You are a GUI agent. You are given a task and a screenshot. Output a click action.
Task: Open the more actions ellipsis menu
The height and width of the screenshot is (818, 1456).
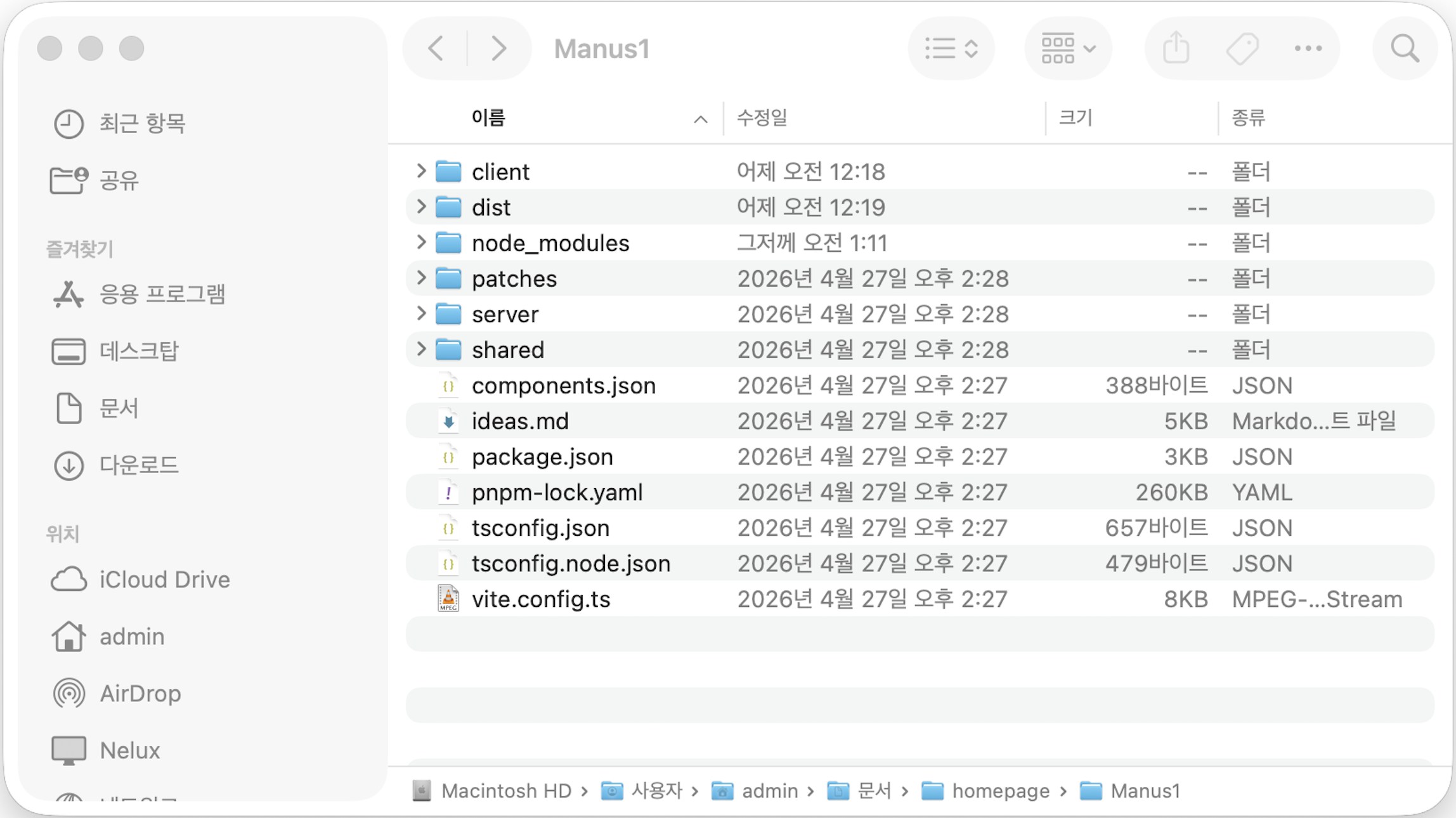(1308, 48)
